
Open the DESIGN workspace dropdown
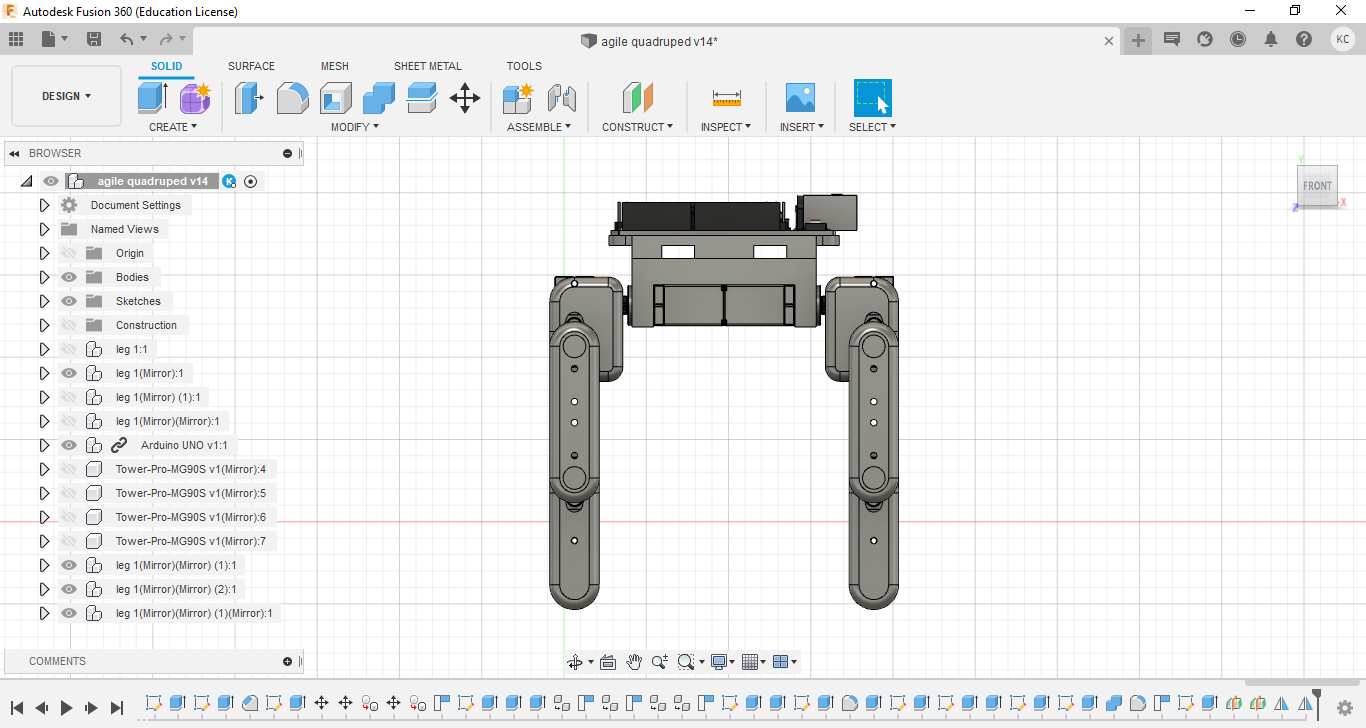tap(66, 96)
